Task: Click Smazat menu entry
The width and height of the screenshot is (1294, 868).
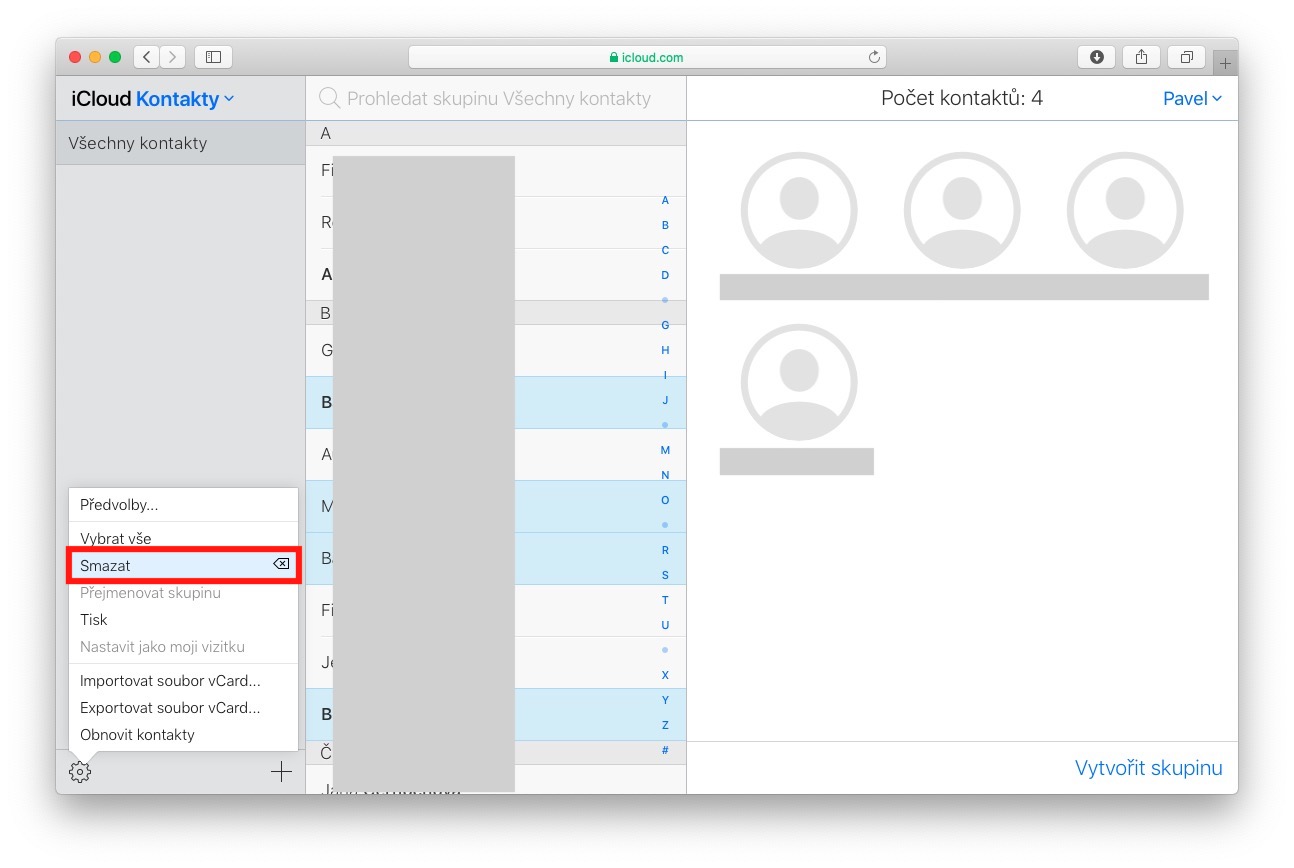Action: [183, 565]
